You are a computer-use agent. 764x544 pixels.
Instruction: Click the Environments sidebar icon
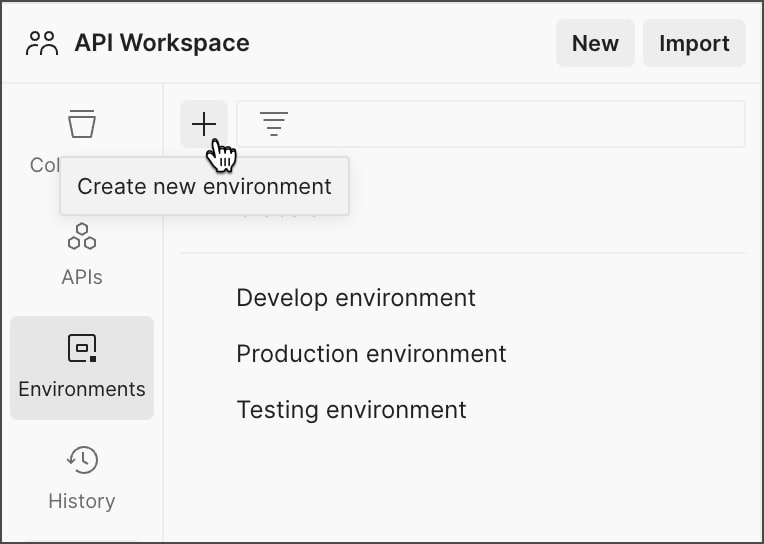pos(82,348)
